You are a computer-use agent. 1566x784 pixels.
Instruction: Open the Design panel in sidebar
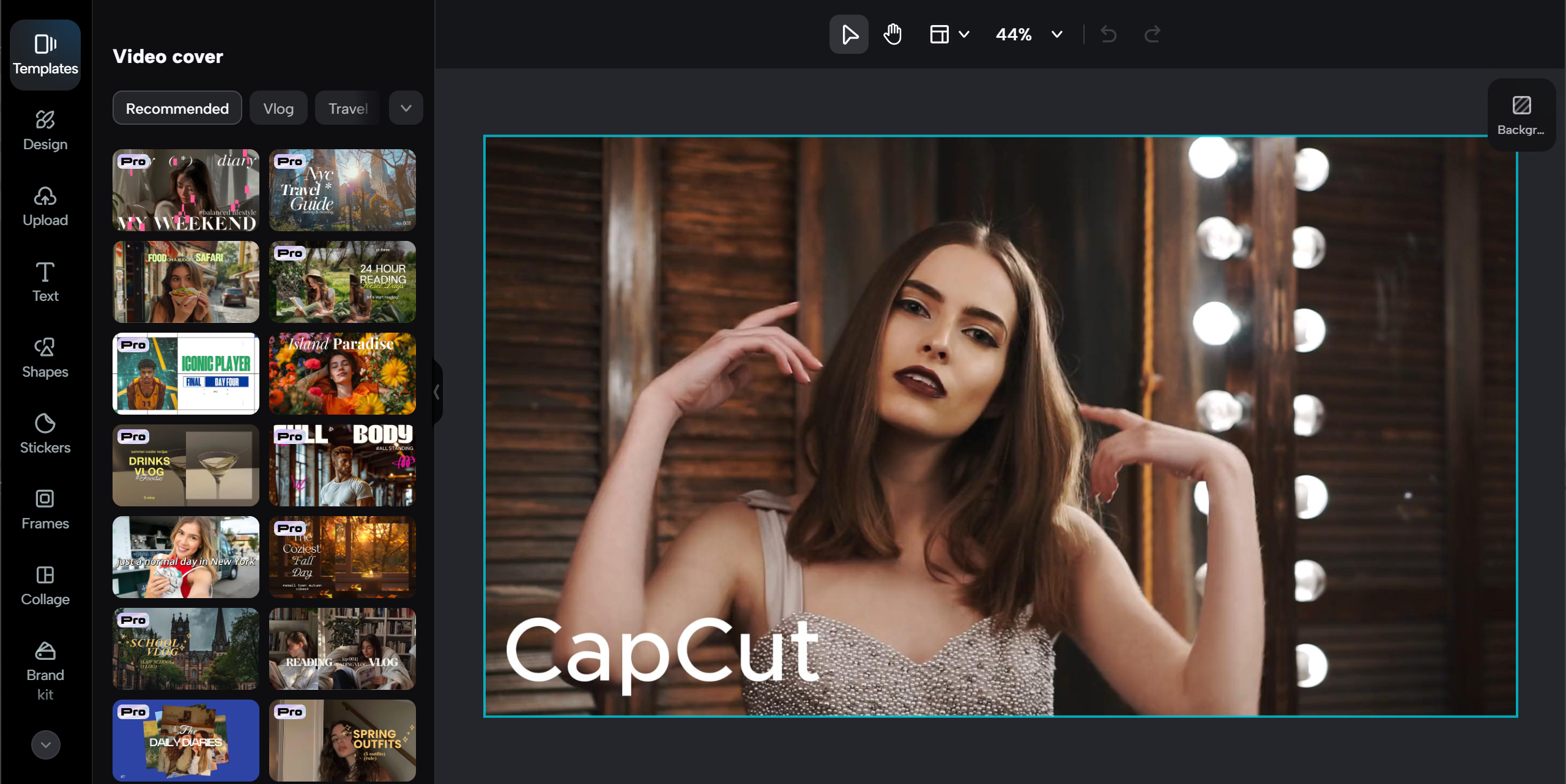point(45,130)
